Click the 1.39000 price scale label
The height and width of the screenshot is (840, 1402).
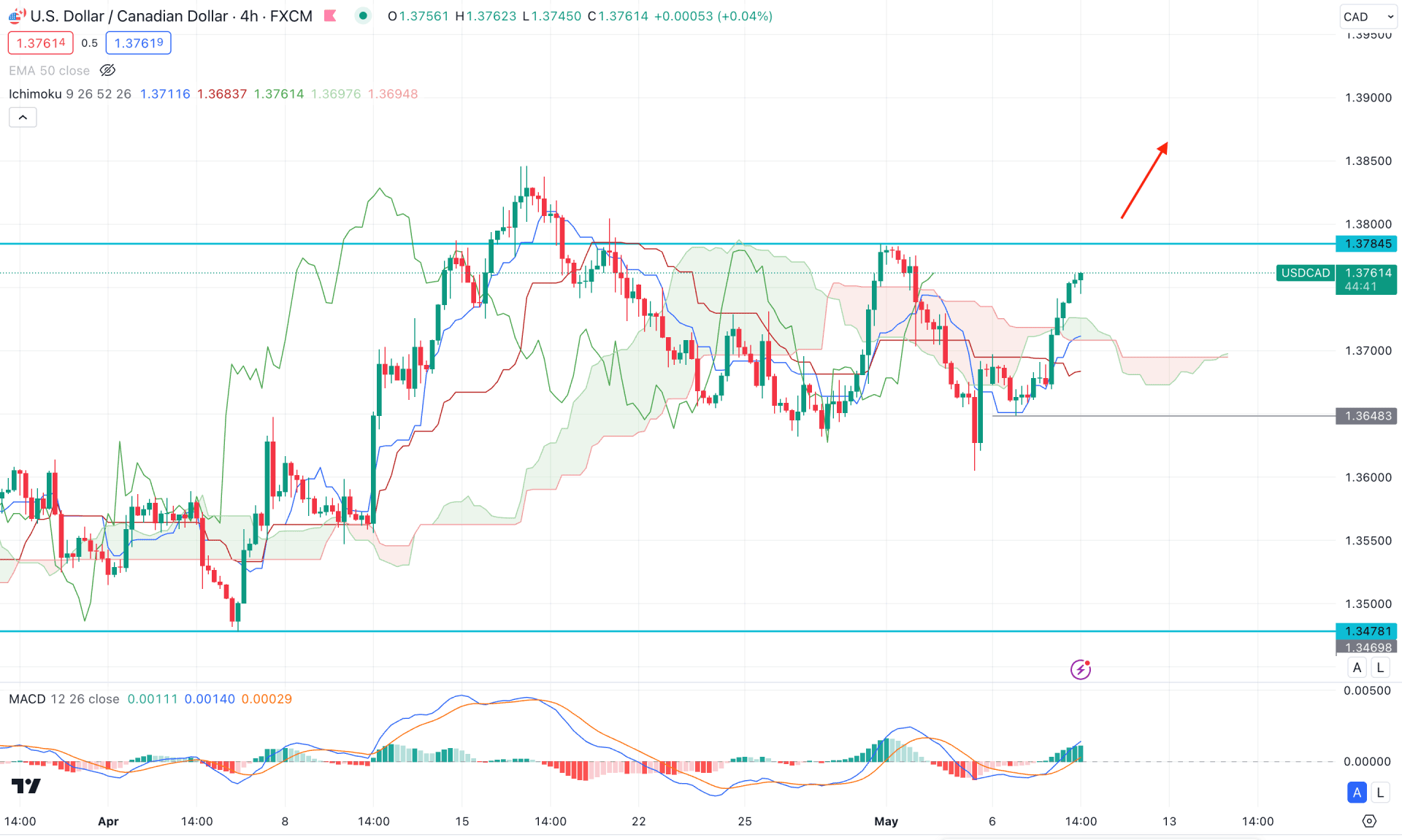(1368, 98)
